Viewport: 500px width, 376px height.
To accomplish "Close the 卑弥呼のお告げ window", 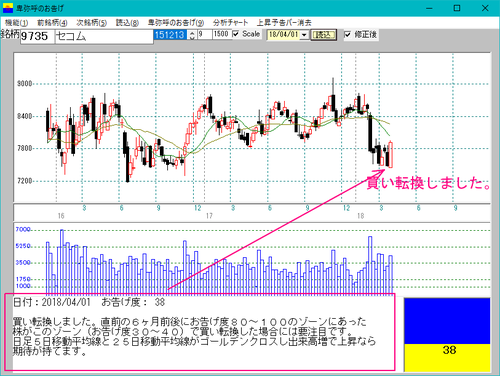I will (485, 8).
